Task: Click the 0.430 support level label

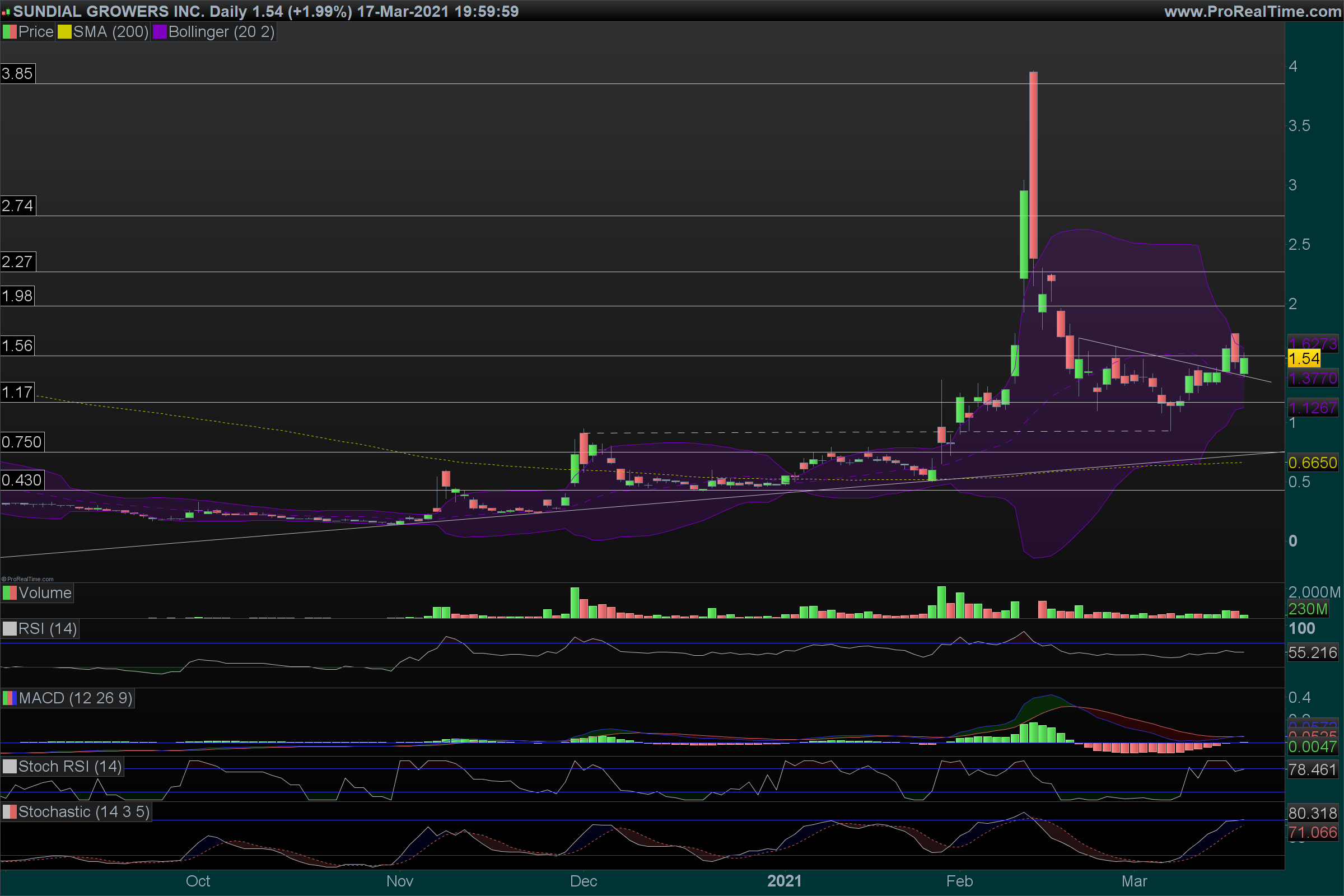Action: pos(22,480)
